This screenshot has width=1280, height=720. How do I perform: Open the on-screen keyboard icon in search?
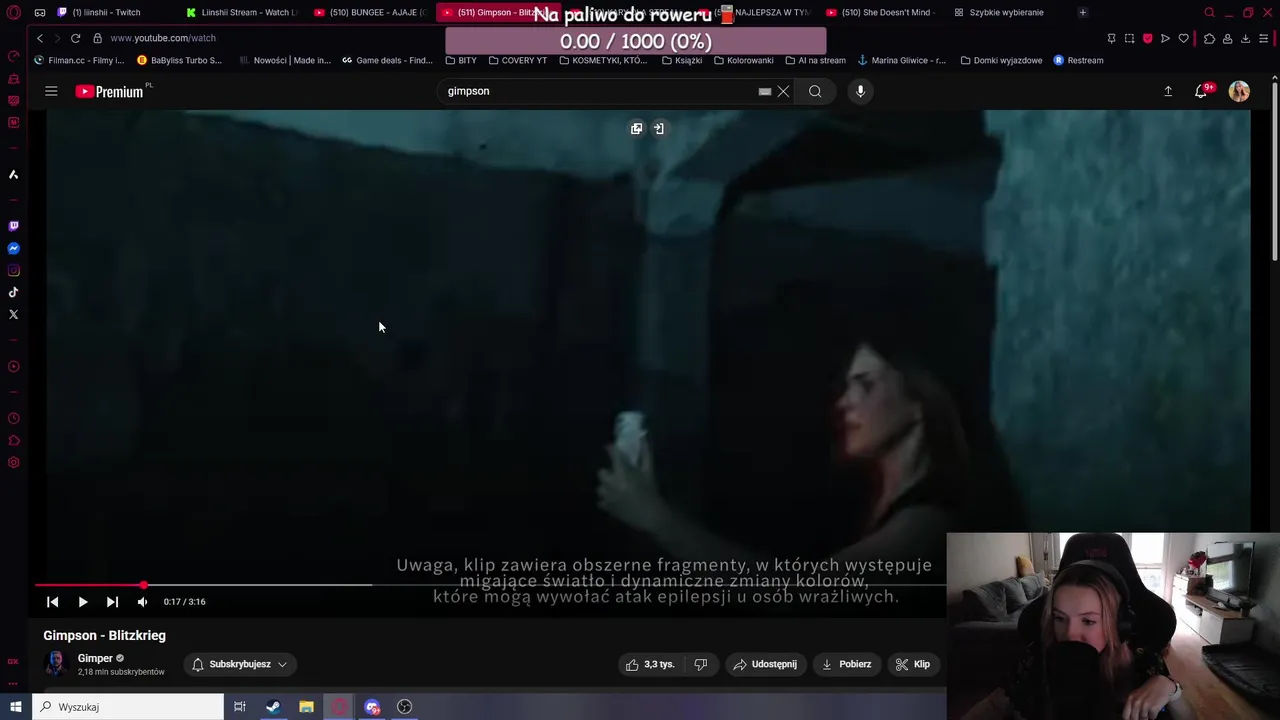[x=765, y=91]
